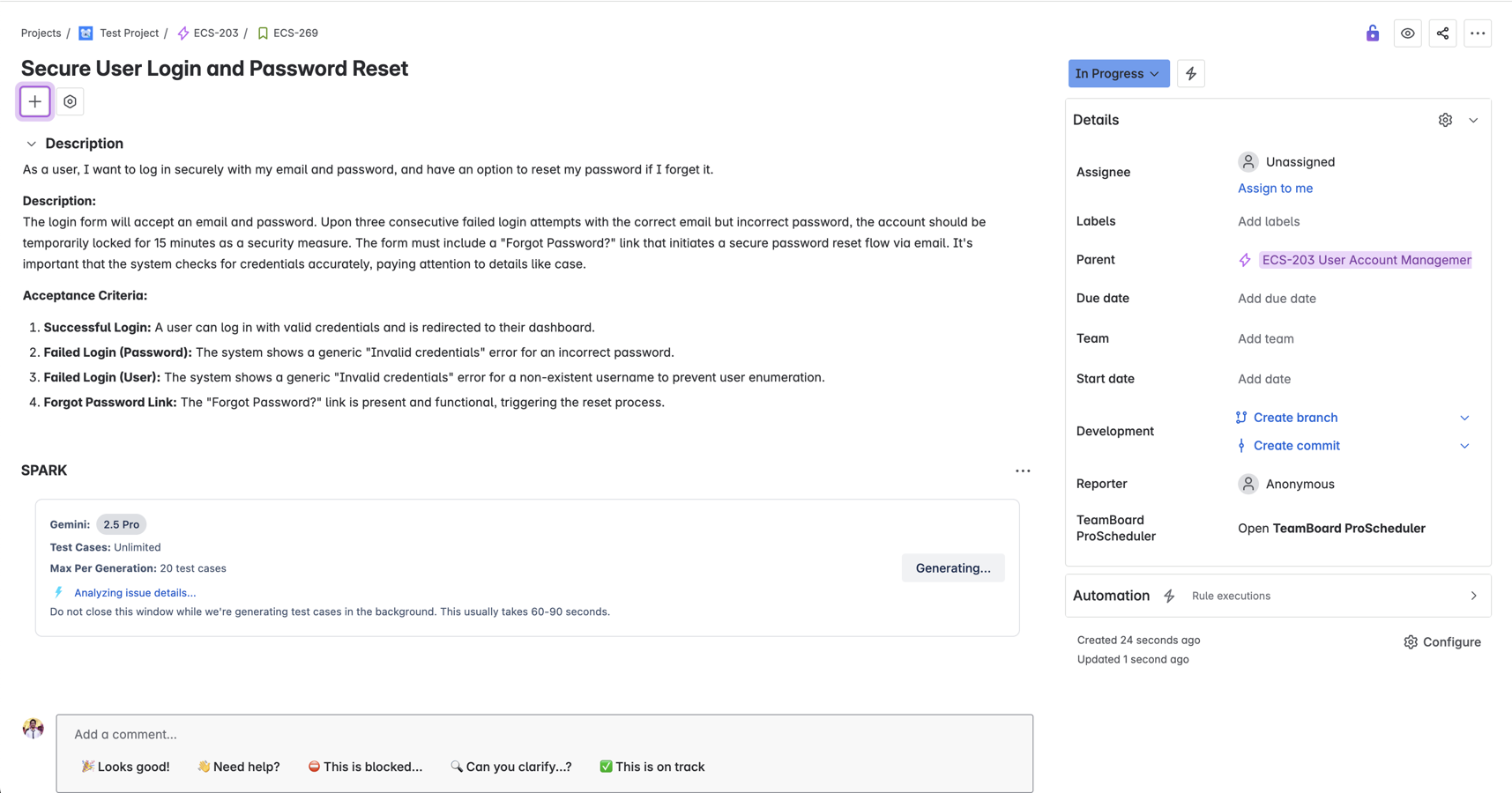Screen dimensions: 1512x793
Task: Click the purple lock restrictions icon
Action: click(x=1373, y=33)
